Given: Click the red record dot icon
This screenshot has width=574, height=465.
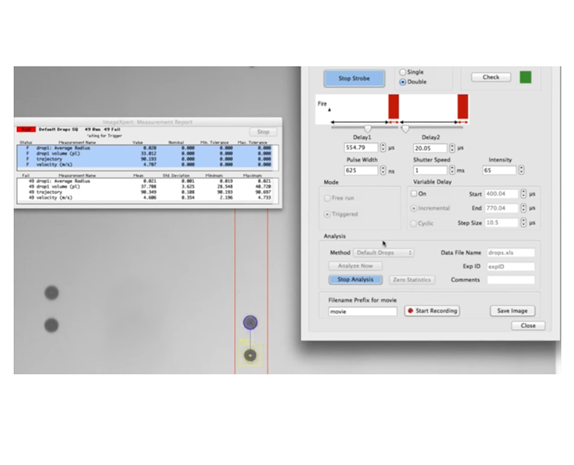Looking at the screenshot, I should 410,311.
